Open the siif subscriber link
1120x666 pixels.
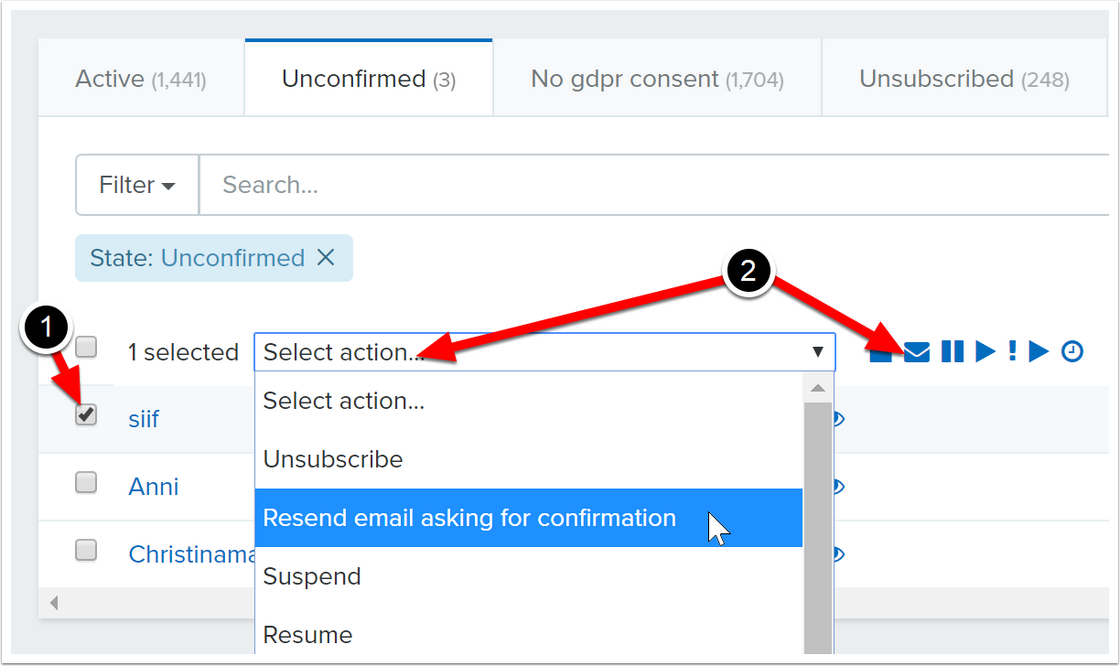pos(144,419)
